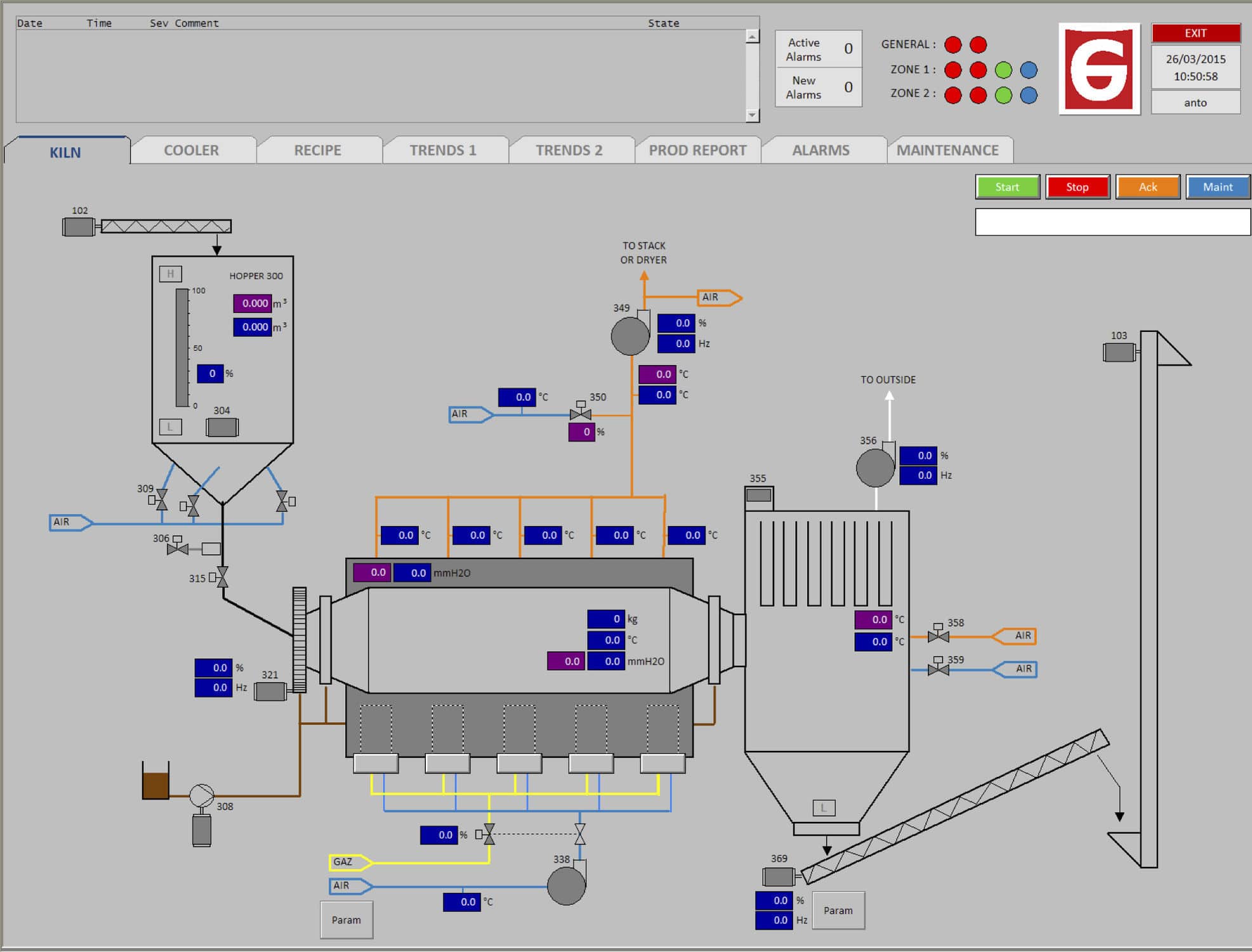
Task: Click valve 359 on the lower air line
Action: (937, 669)
